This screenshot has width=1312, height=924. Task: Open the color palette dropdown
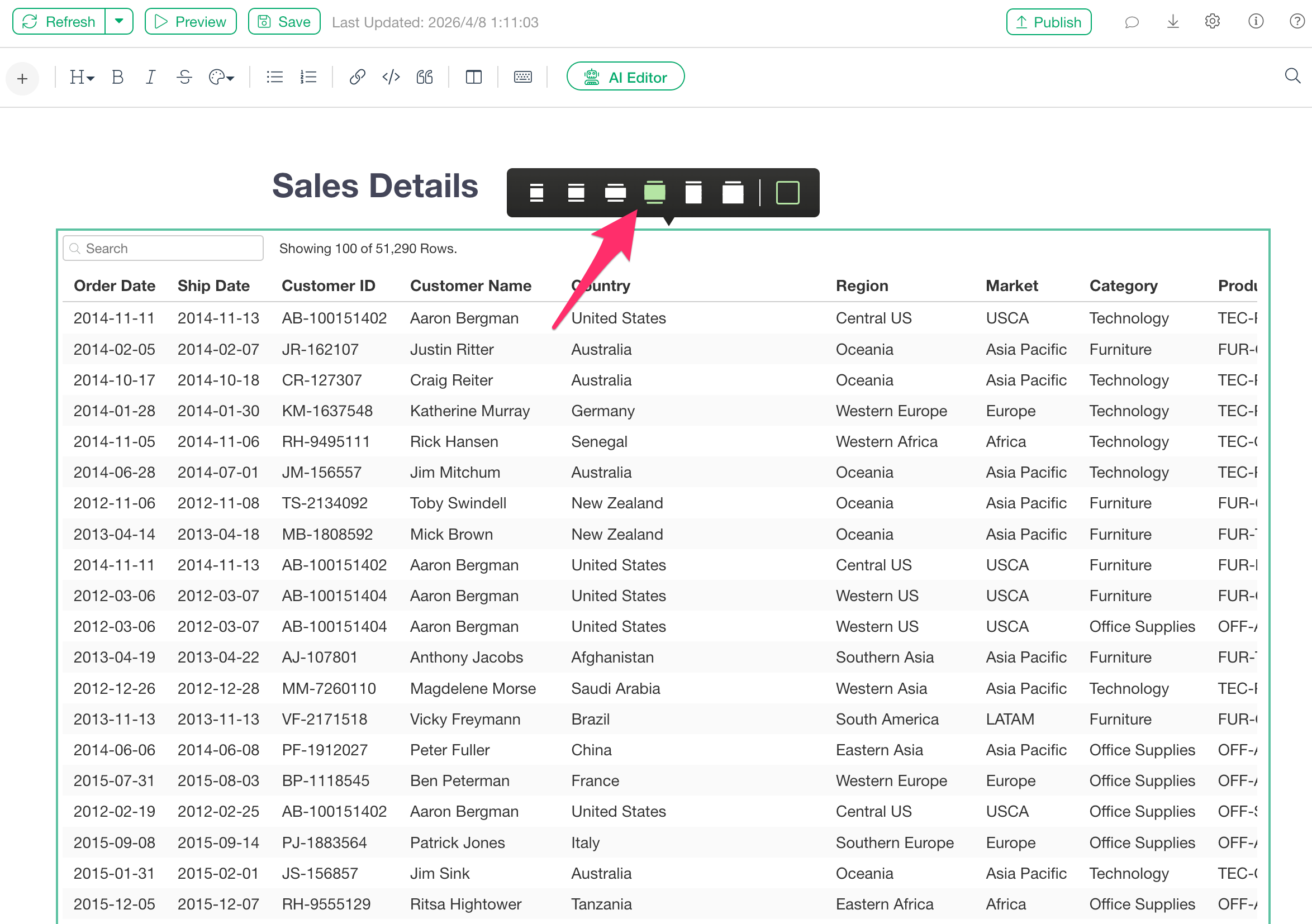pos(221,77)
